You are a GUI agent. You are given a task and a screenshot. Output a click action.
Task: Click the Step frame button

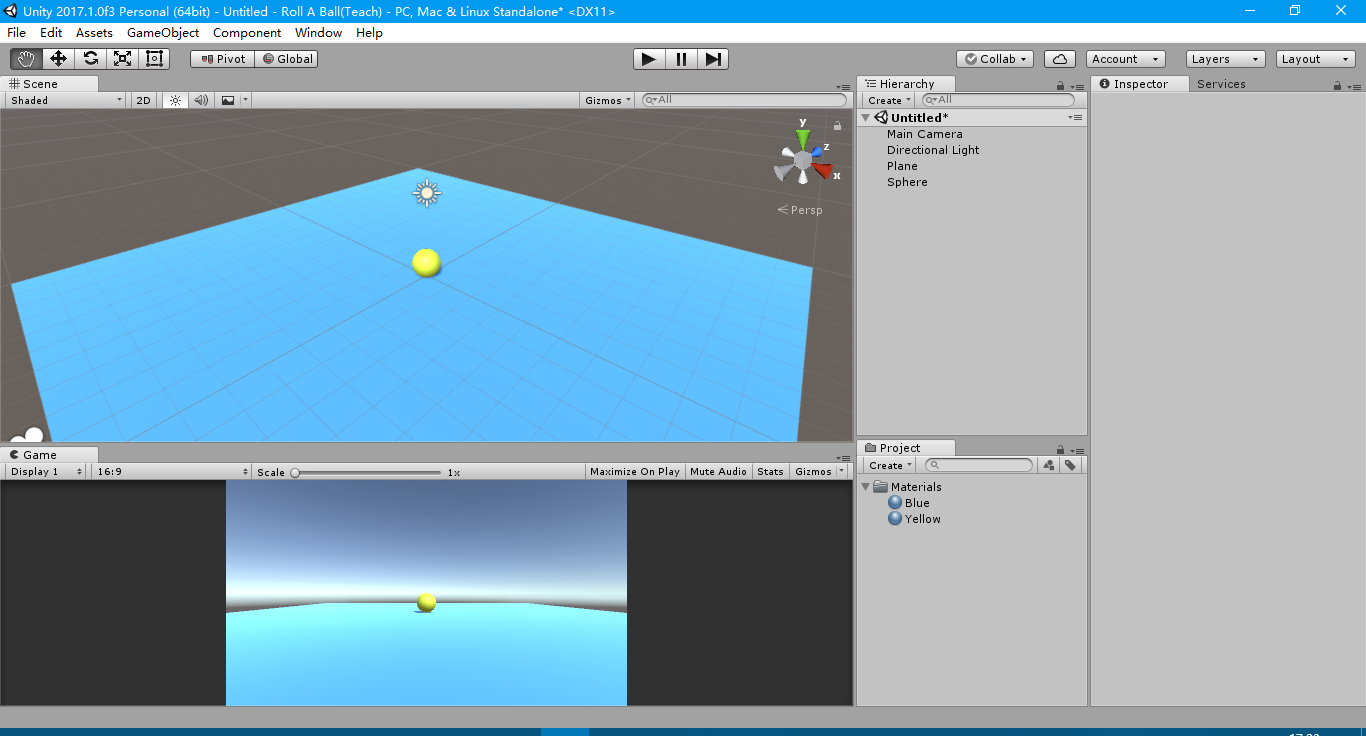713,59
